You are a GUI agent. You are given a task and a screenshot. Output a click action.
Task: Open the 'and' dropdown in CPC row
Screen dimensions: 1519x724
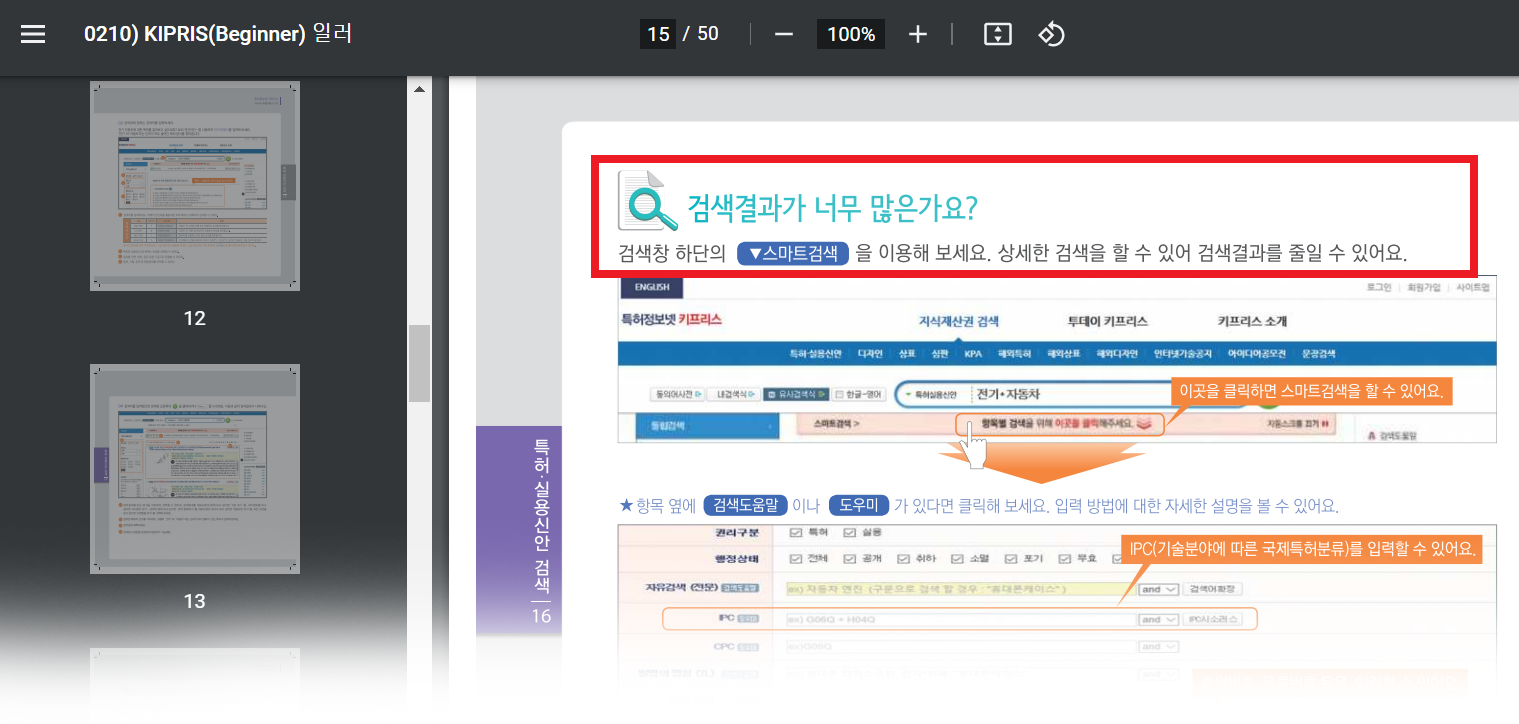1159,647
